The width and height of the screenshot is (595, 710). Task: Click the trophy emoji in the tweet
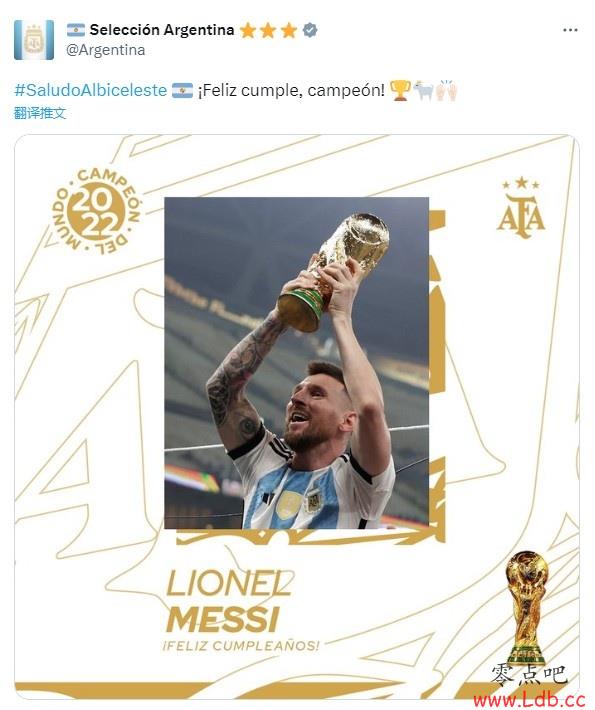tap(400, 90)
